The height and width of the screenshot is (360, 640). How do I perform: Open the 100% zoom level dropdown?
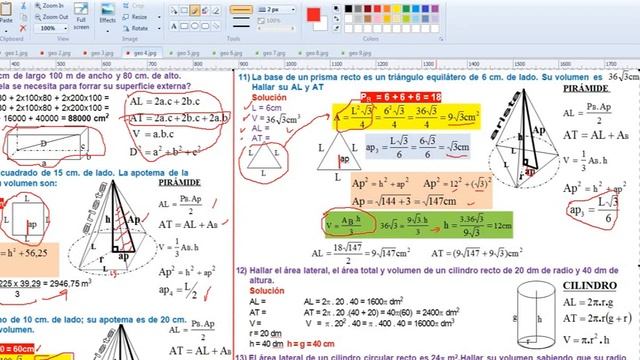(66, 28)
